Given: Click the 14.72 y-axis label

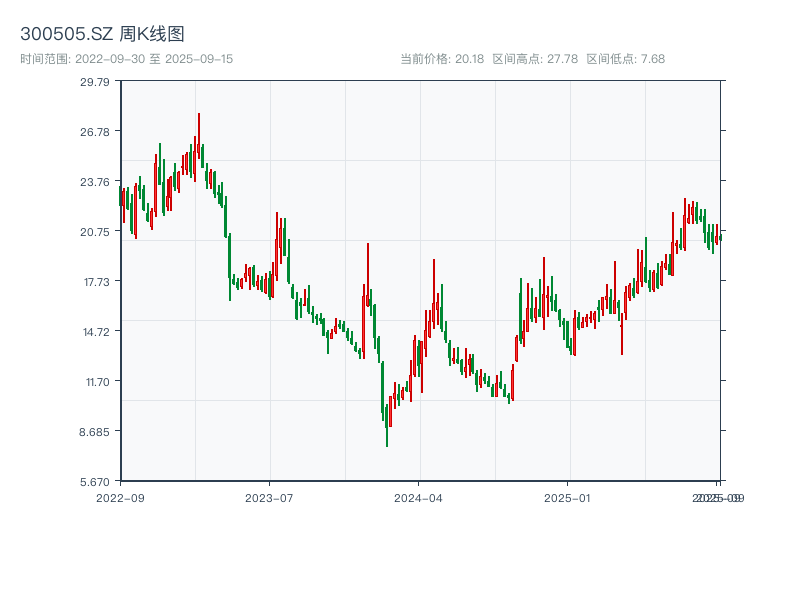Looking at the screenshot, I should 96,332.
